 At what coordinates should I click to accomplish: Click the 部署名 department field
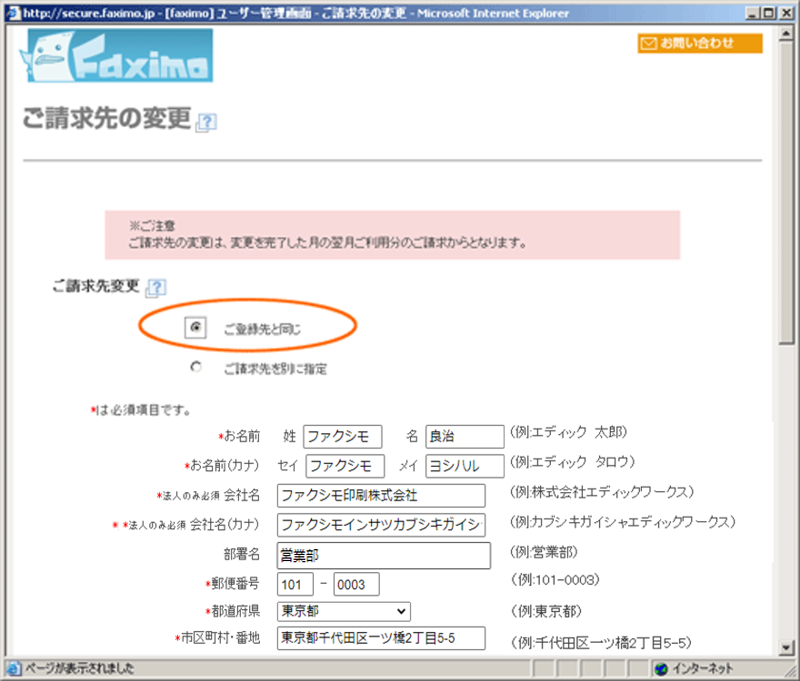point(383,555)
